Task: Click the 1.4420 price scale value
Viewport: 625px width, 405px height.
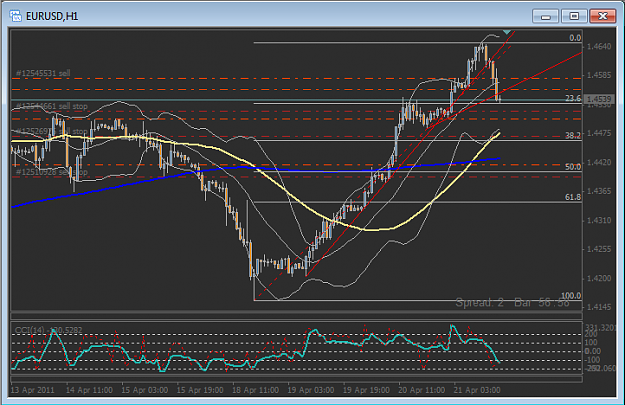Action: click(599, 162)
